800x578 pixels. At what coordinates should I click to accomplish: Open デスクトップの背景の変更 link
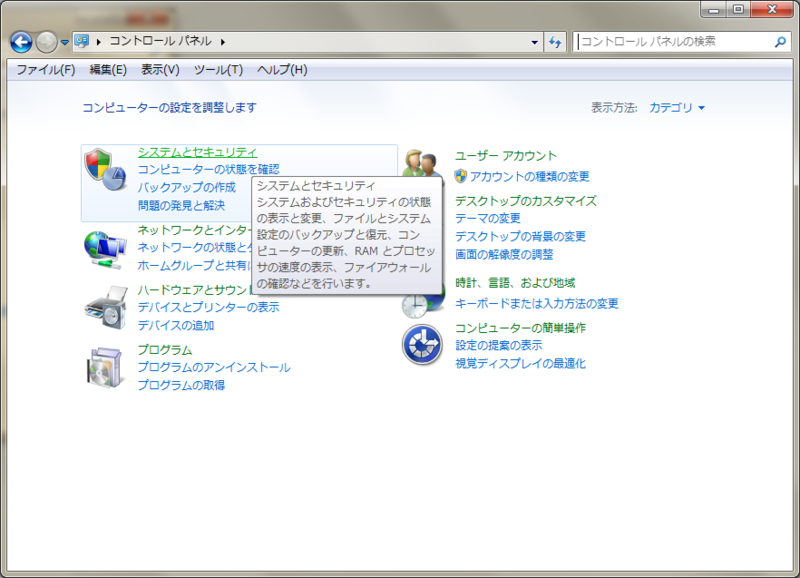[x=520, y=236]
